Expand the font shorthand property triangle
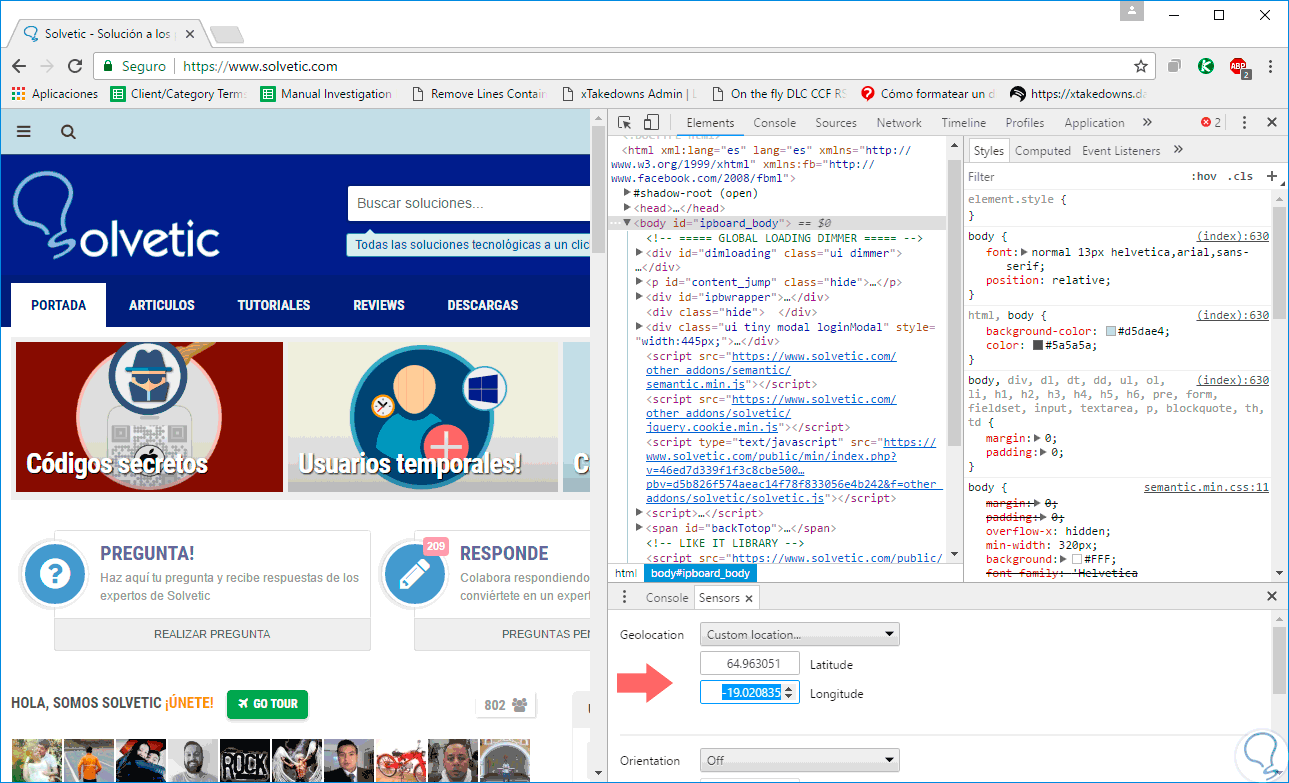1289x783 pixels. pyautogui.click(x=1024, y=253)
